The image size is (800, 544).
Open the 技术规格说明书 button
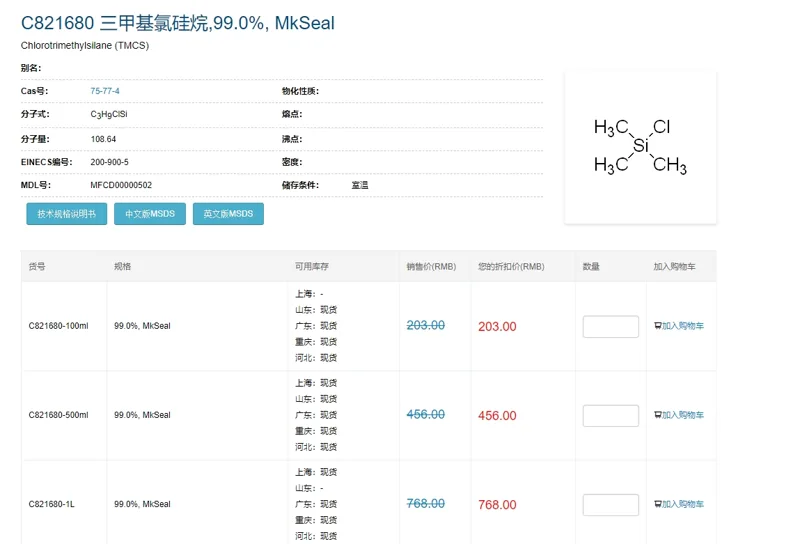coord(67,214)
